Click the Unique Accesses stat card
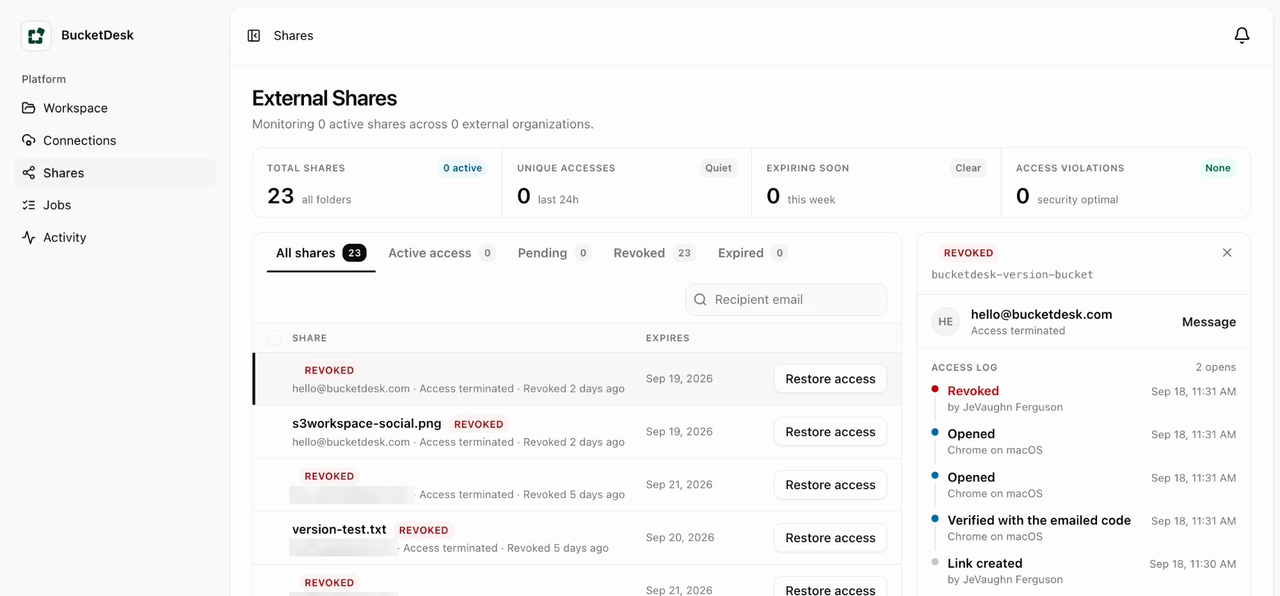1280x596 pixels. click(x=627, y=183)
